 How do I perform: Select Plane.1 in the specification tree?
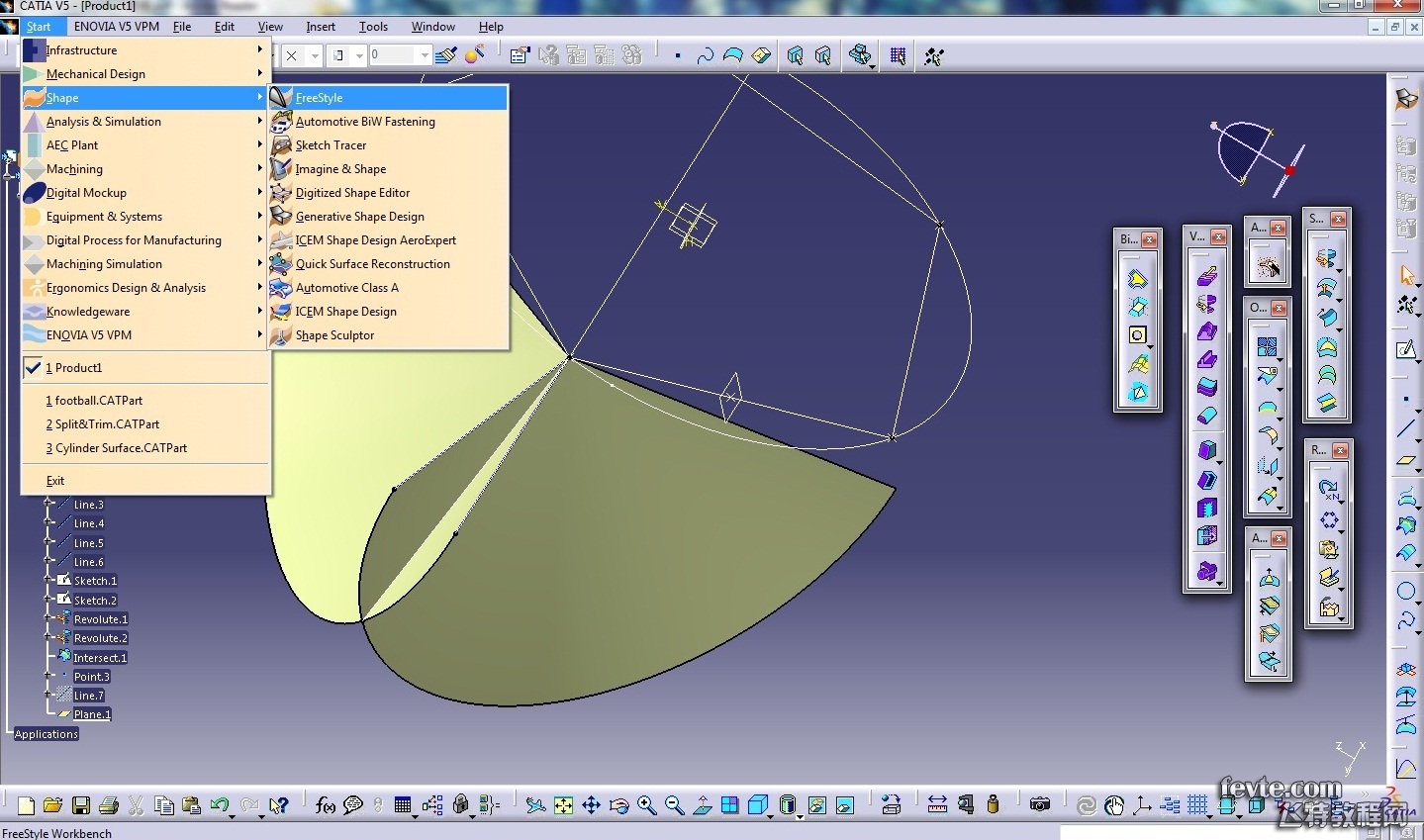[92, 714]
